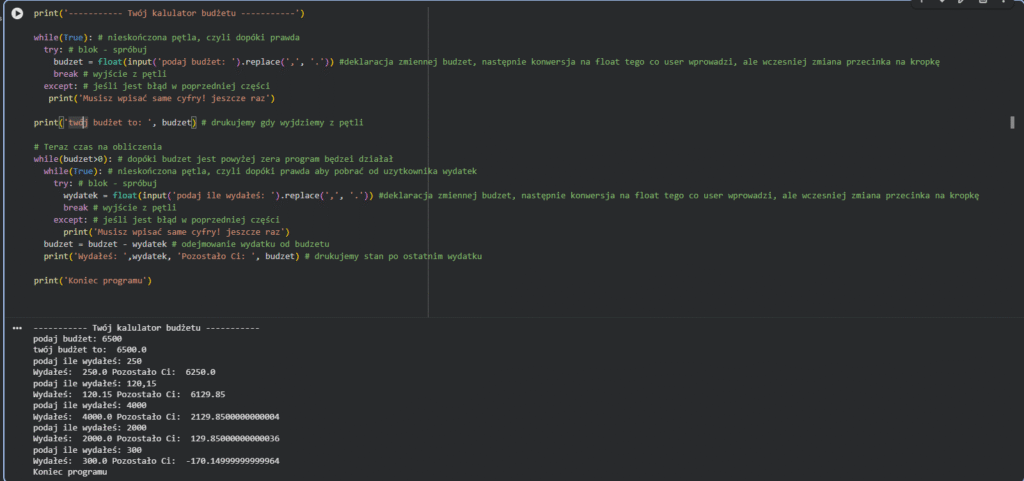Run the code cell with play button

[x=17, y=13]
